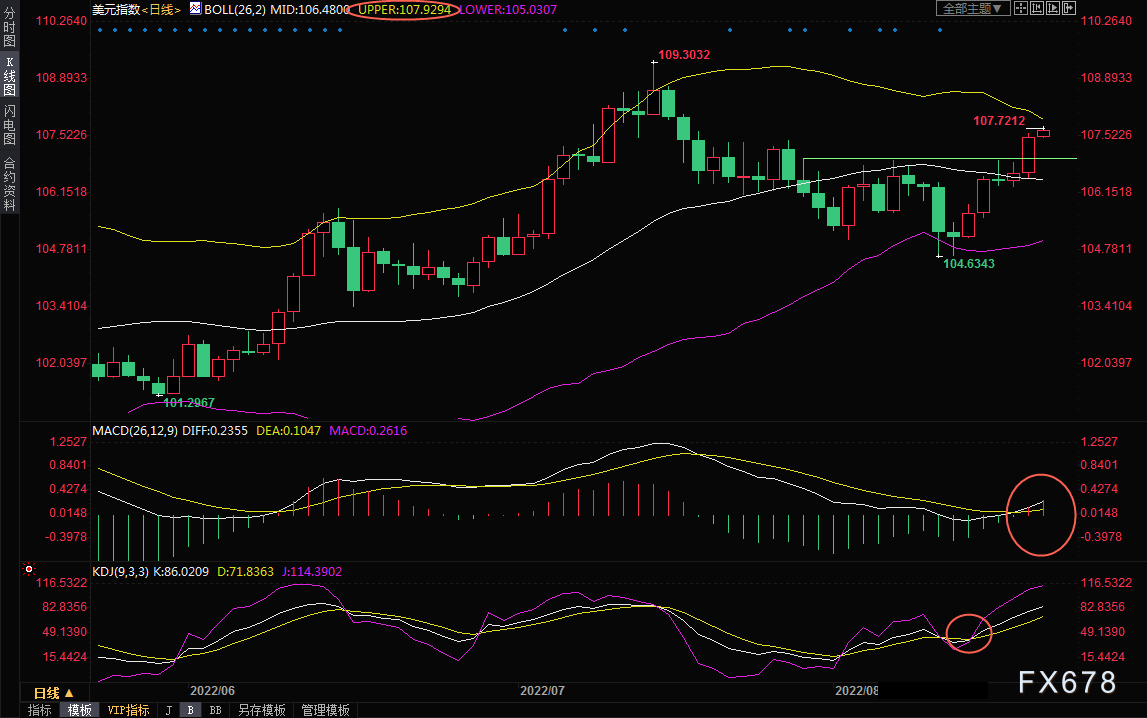This screenshot has height=718, width=1147.
Task: Toggle the J template button
Action: click(168, 710)
